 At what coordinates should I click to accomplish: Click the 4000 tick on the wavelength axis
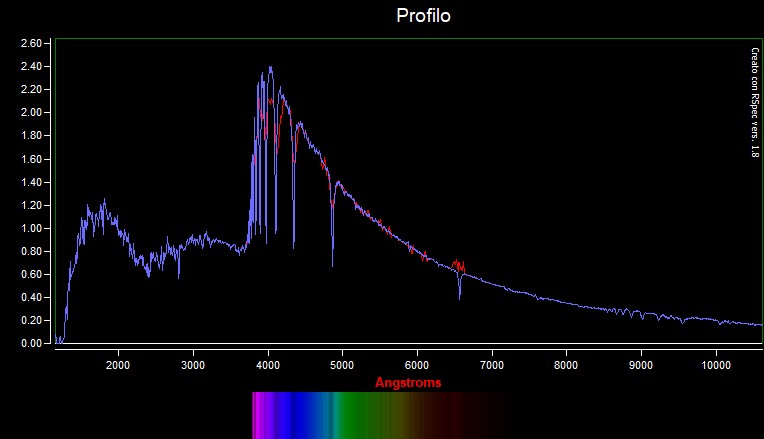coord(268,365)
